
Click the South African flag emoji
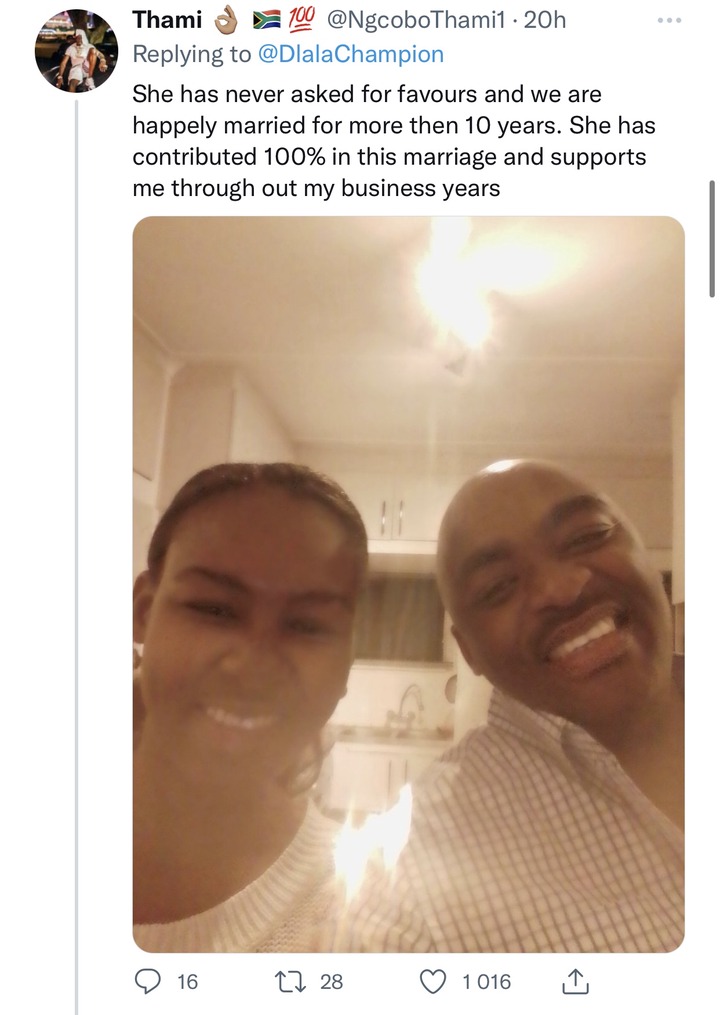coord(266,21)
